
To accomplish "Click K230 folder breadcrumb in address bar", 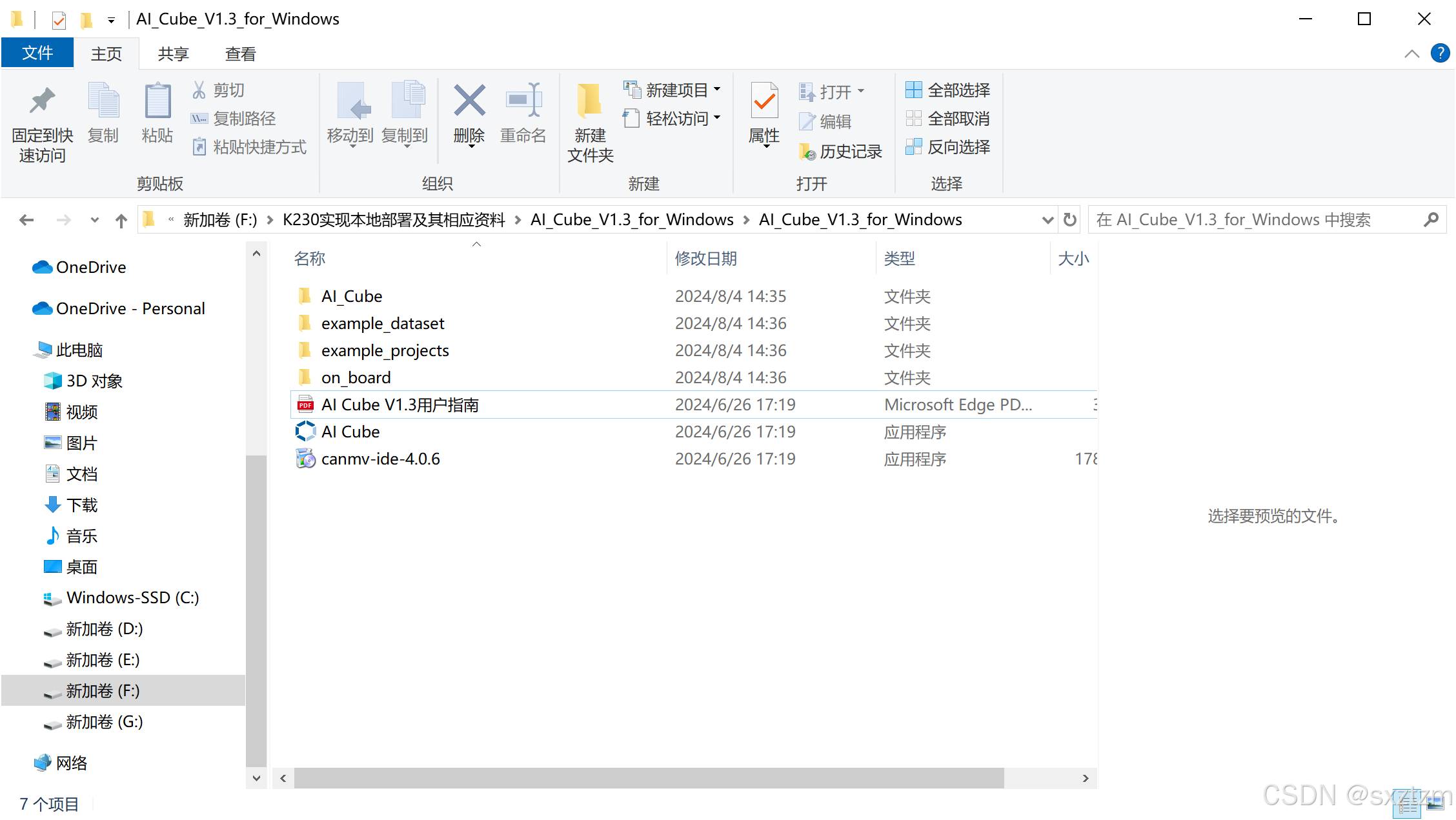I will (394, 220).
